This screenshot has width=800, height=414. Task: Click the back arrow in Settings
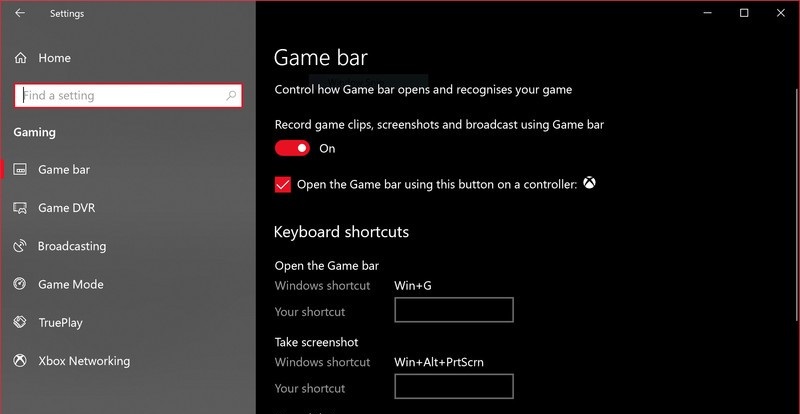(x=21, y=14)
